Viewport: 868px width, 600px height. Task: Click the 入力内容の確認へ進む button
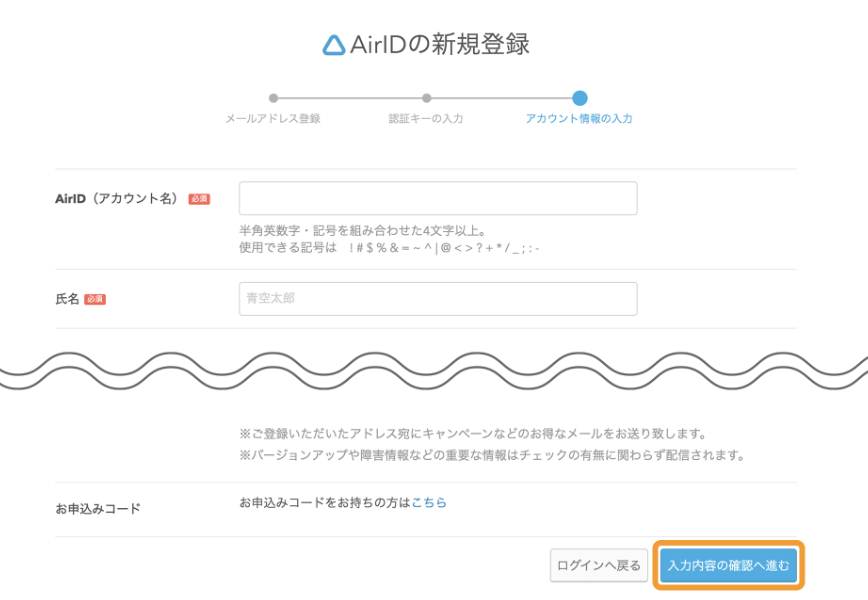[x=728, y=565]
